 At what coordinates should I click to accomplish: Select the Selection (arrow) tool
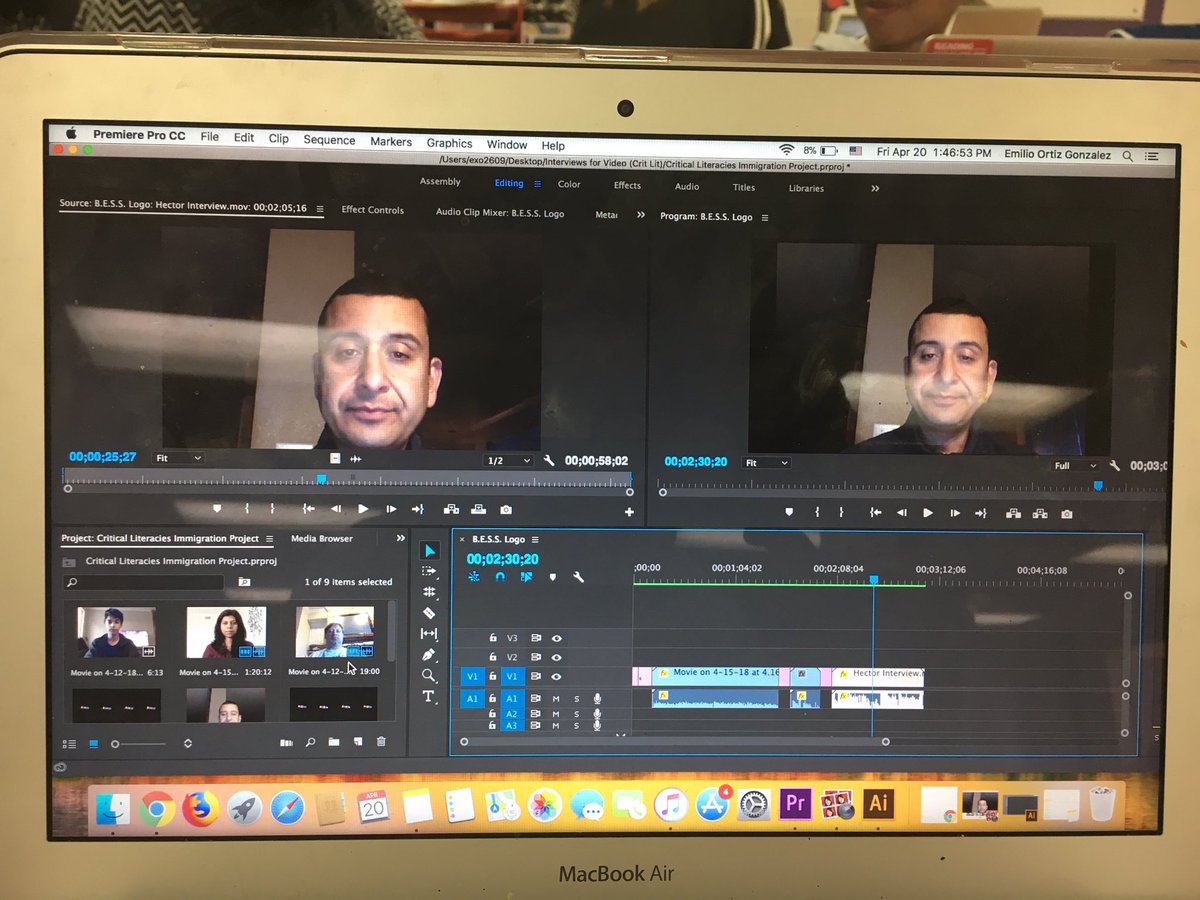coord(429,550)
